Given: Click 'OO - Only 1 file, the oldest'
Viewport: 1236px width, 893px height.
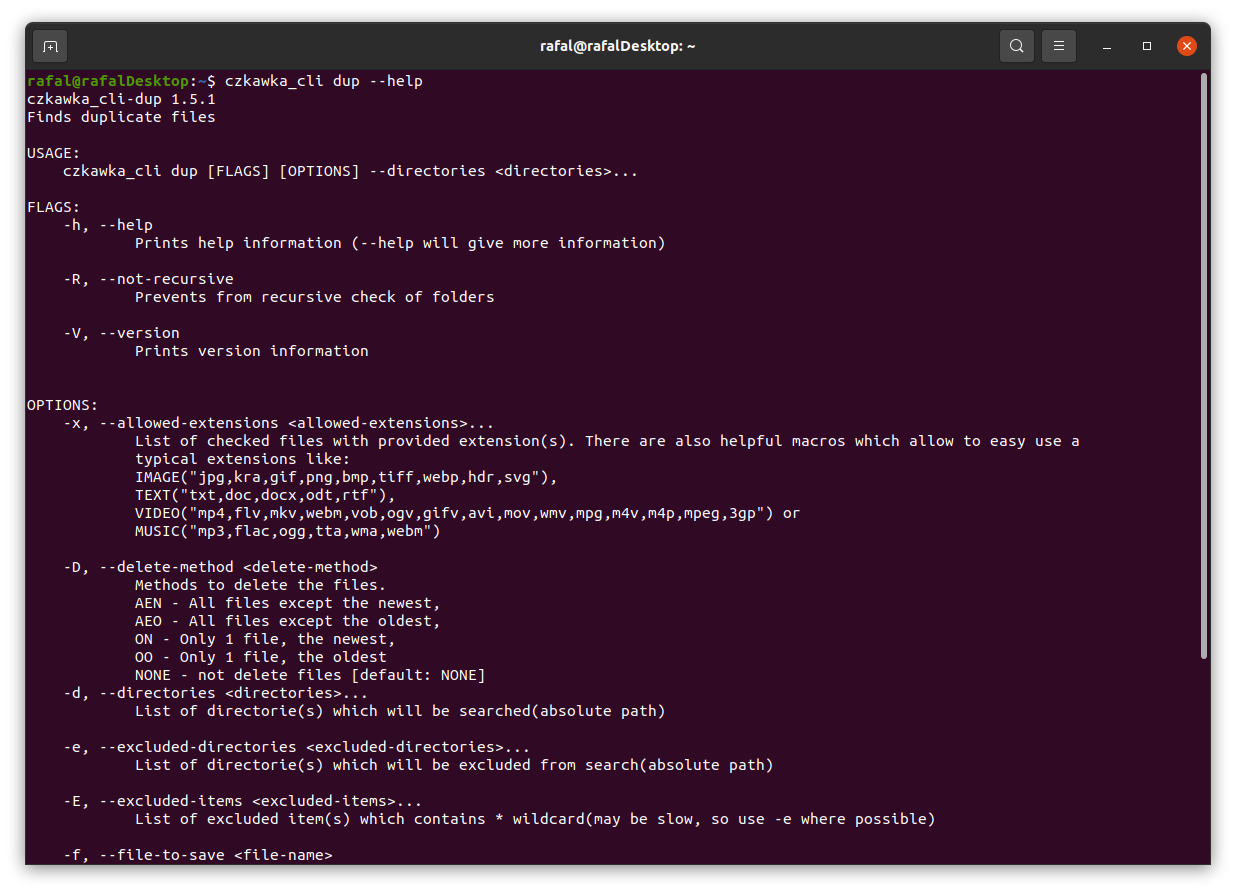Looking at the screenshot, I should coord(261,657).
